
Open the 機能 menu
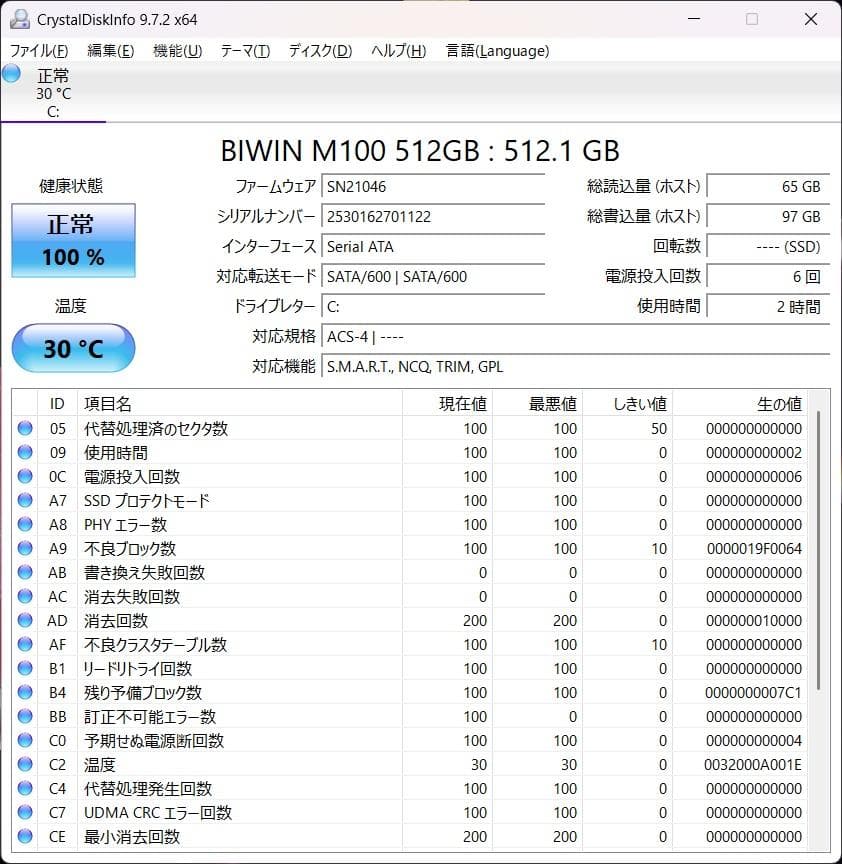click(x=176, y=51)
